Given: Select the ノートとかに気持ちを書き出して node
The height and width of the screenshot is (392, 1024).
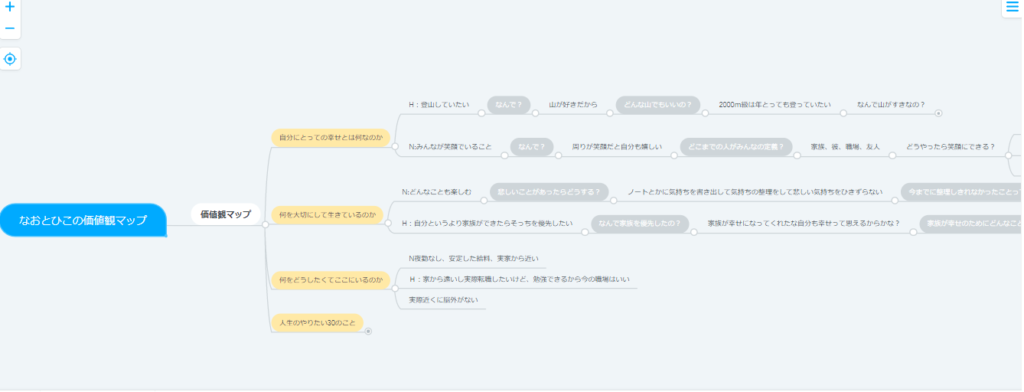Looking at the screenshot, I should click(x=755, y=192).
